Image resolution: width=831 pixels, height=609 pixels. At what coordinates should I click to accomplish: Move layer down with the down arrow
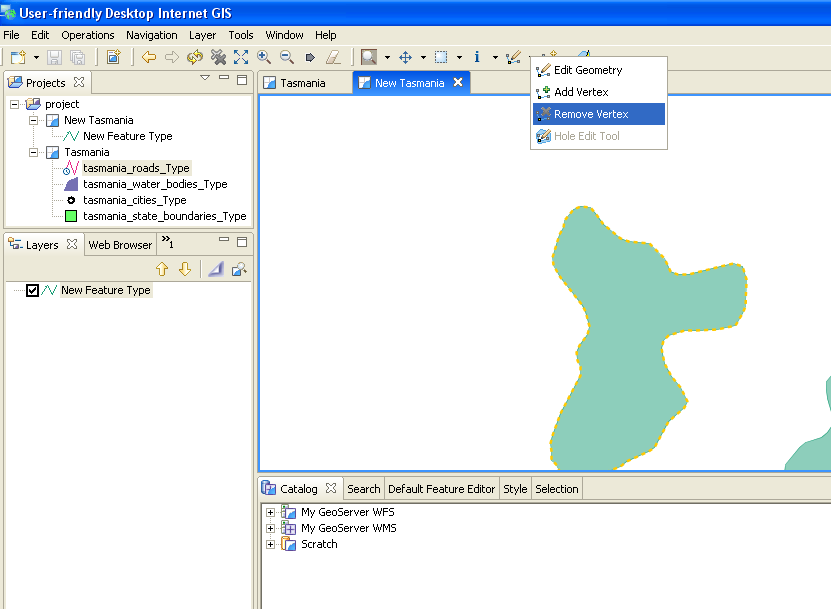(185, 269)
